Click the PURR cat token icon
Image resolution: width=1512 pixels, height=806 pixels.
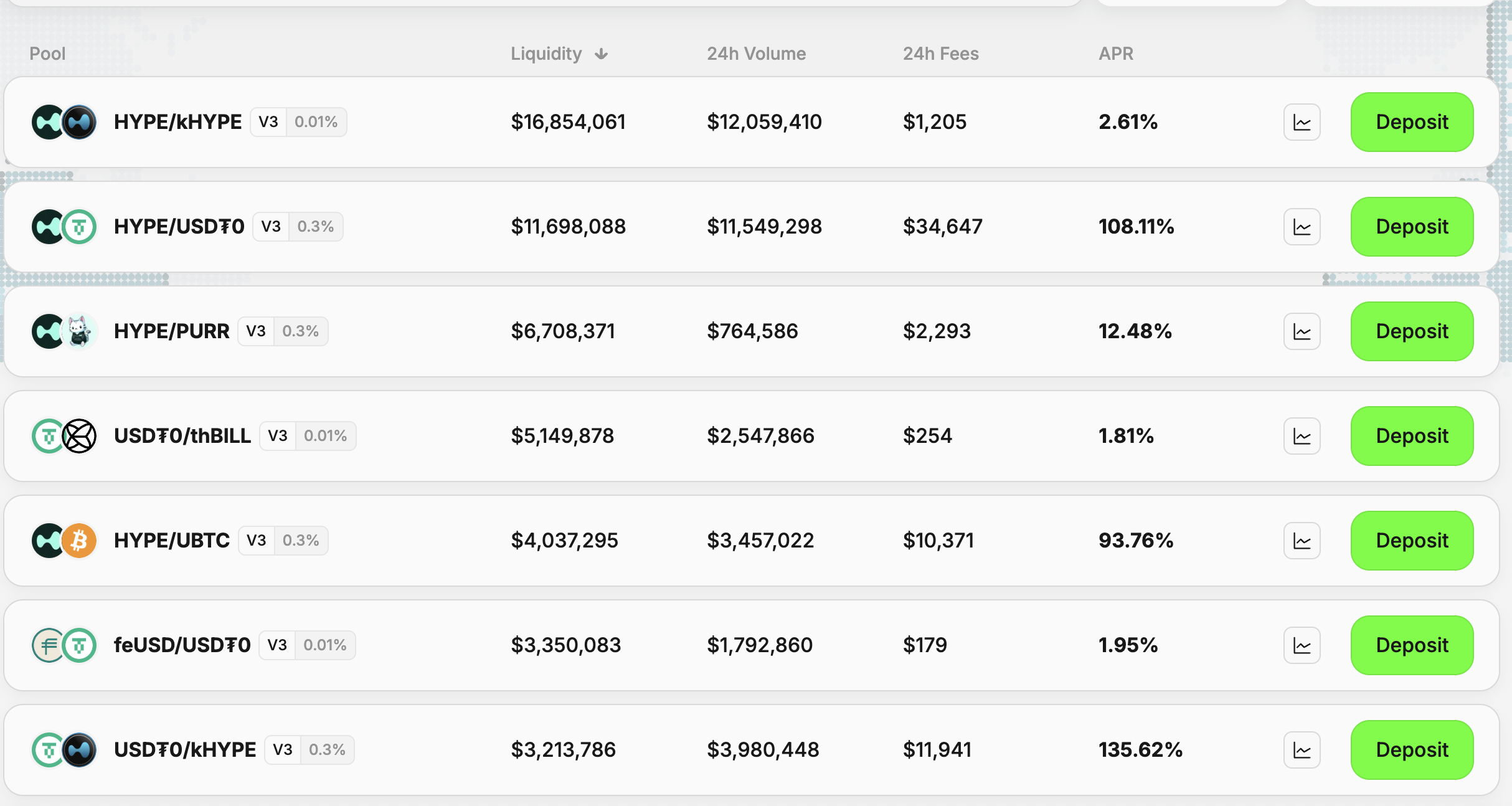80,331
